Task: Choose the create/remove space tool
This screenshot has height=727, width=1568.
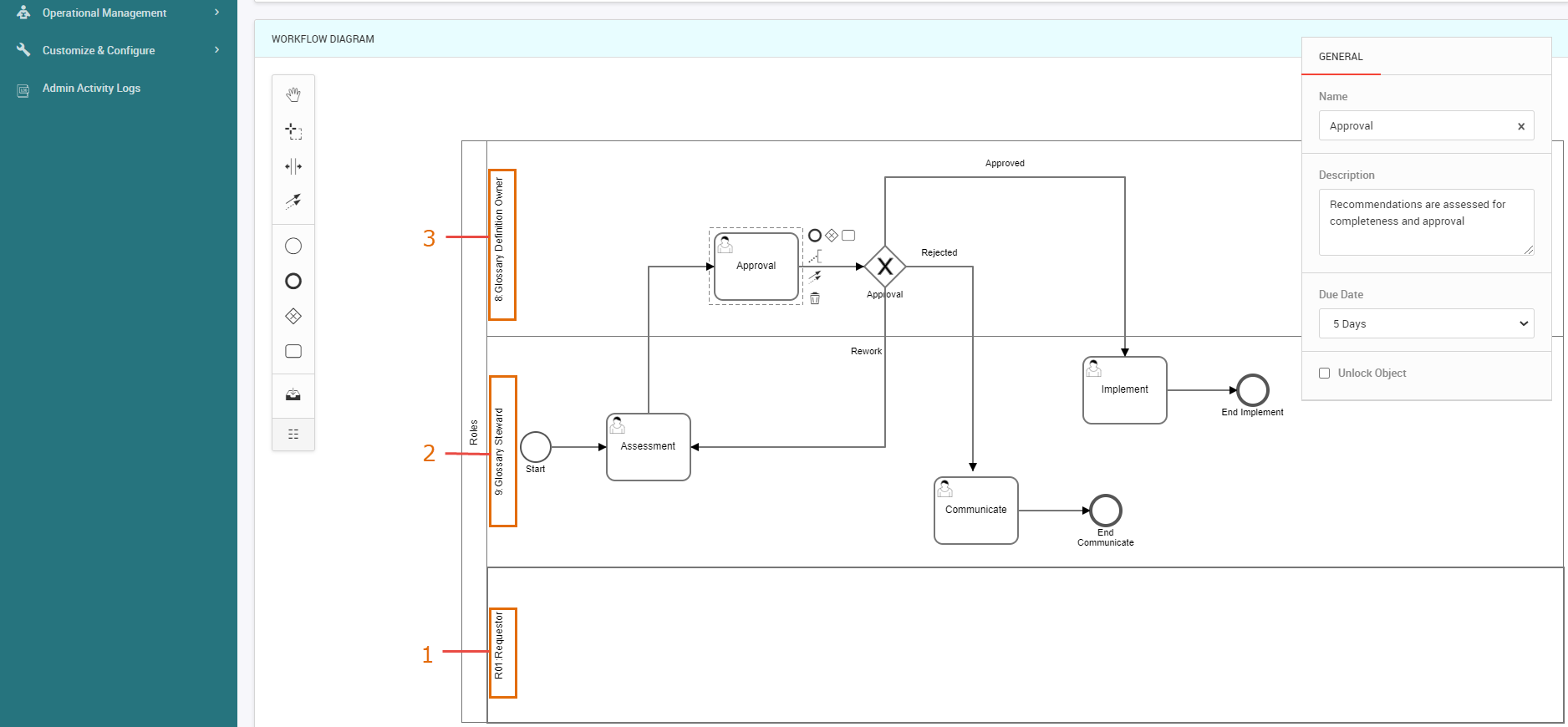Action: pyautogui.click(x=293, y=166)
